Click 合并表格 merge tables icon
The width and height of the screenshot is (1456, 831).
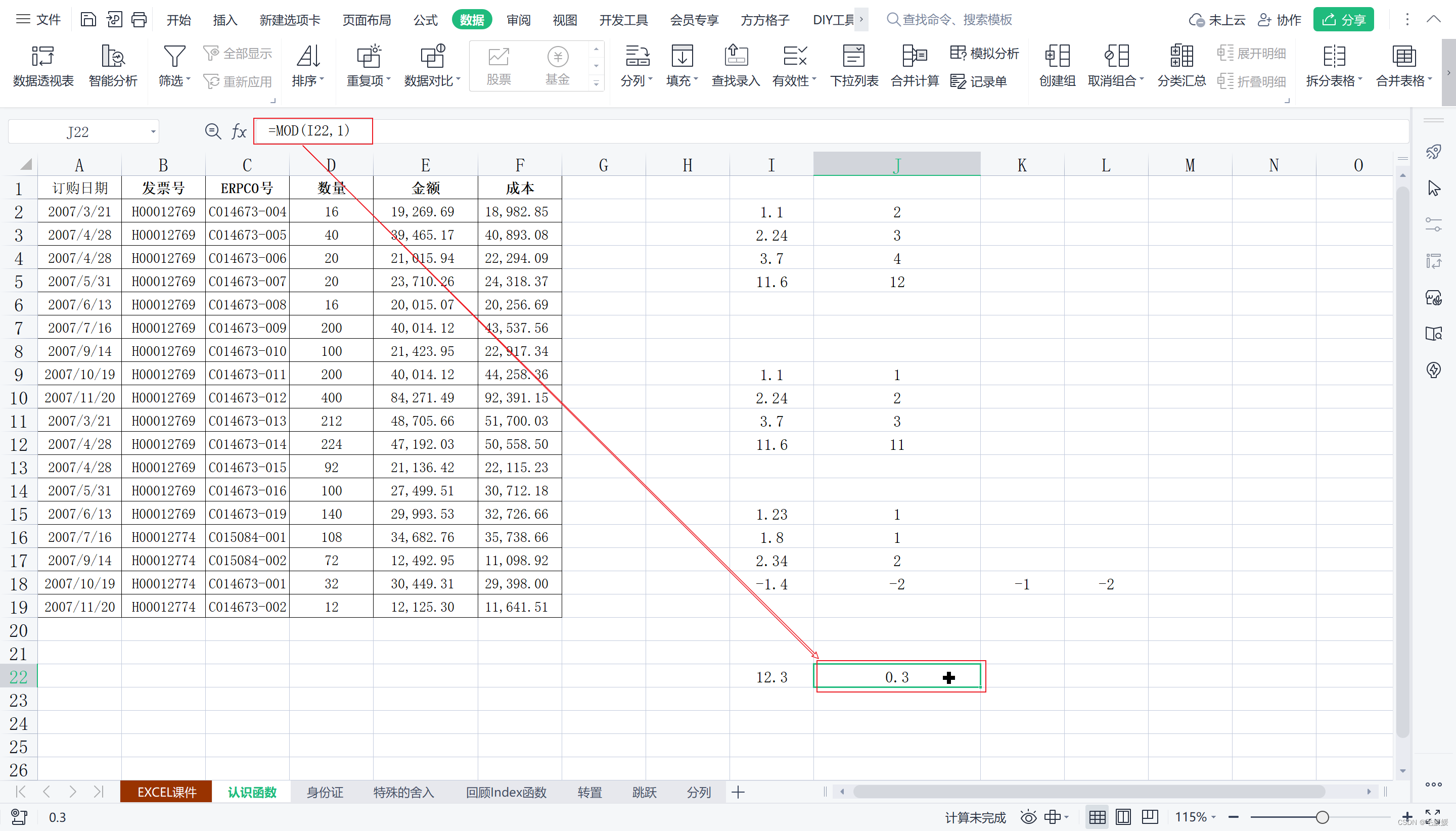point(1403,56)
